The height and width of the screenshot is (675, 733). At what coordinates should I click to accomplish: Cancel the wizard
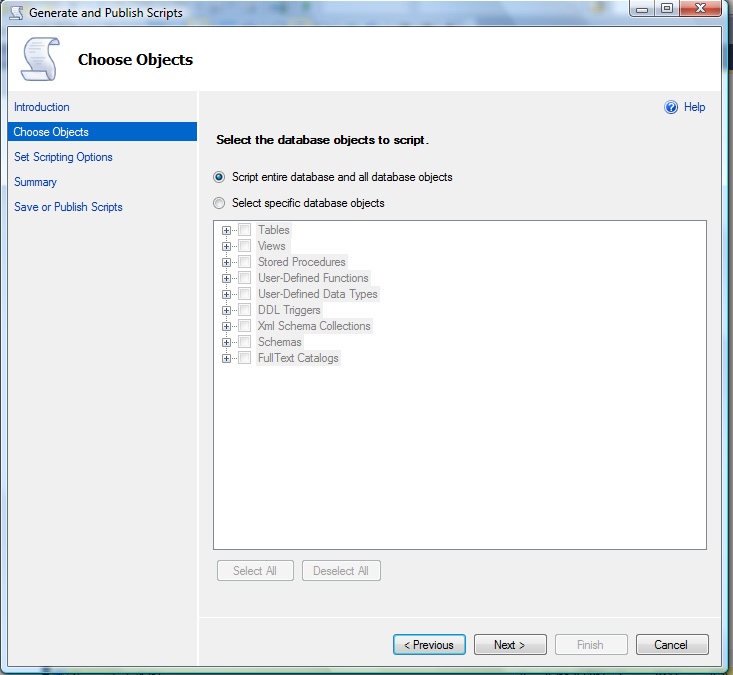pos(672,645)
